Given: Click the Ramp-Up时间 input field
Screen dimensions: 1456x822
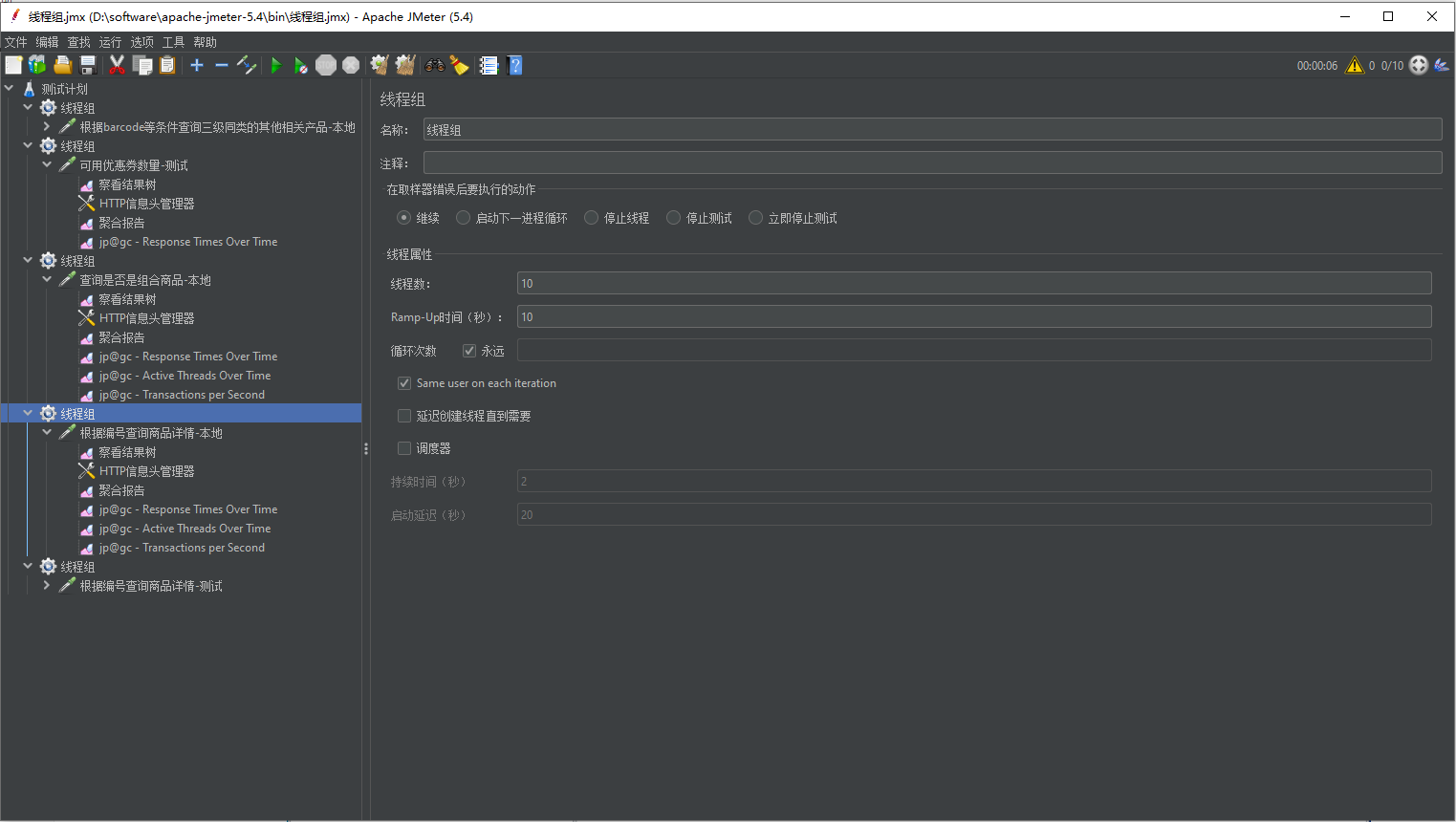Looking at the screenshot, I should coord(974,316).
